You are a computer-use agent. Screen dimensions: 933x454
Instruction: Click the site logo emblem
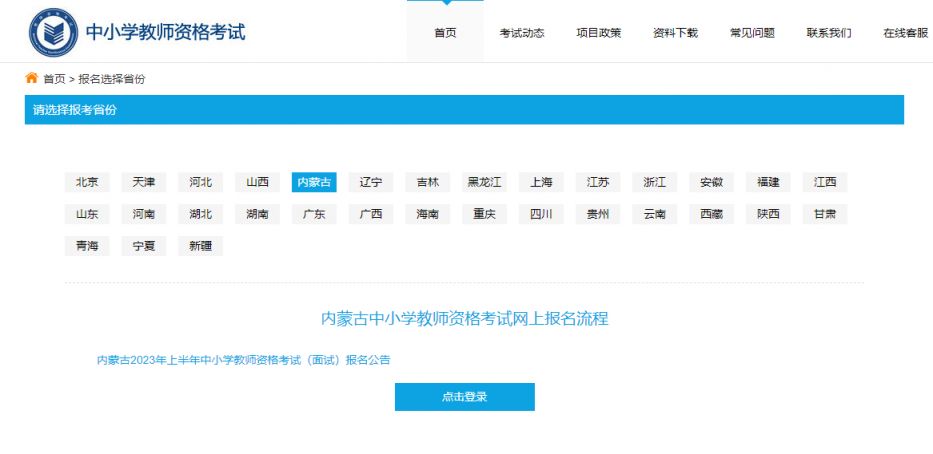point(53,32)
